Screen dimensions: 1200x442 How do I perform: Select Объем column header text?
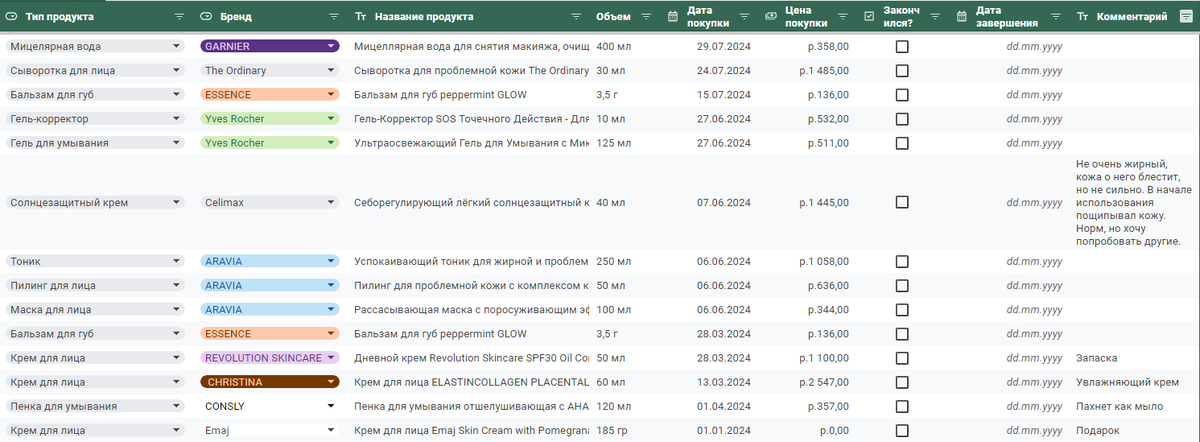(x=613, y=17)
